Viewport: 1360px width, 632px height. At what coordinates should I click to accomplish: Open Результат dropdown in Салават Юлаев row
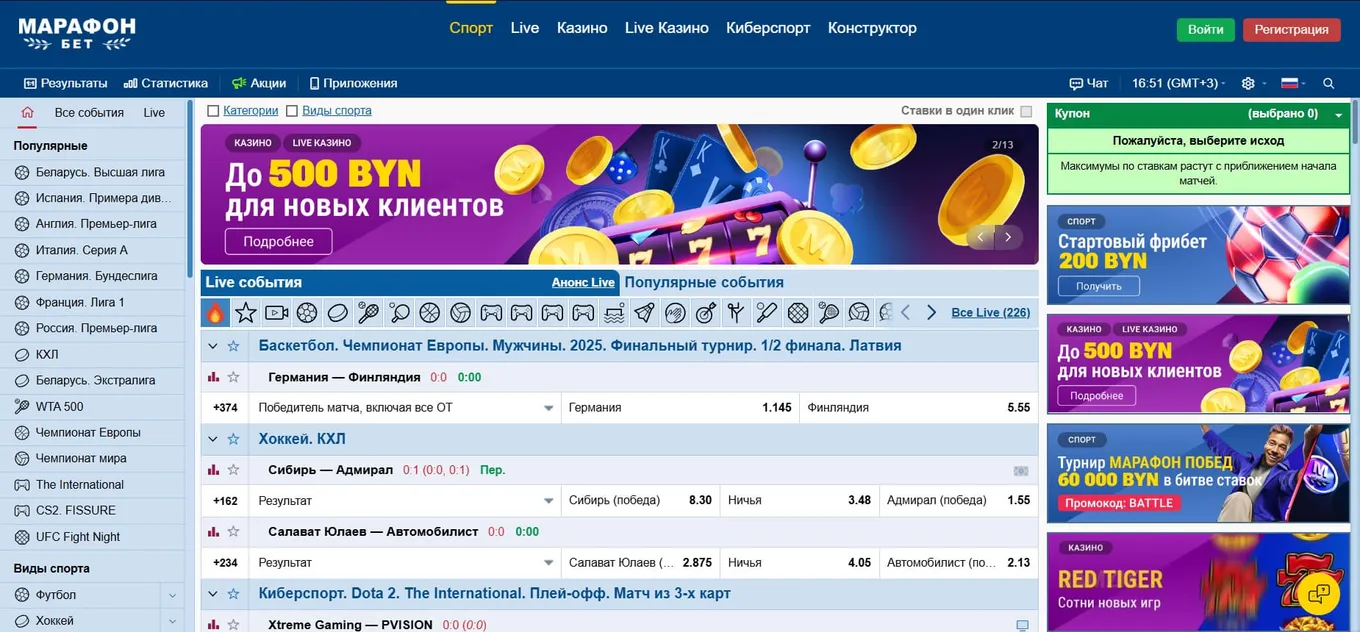pyautogui.click(x=406, y=562)
